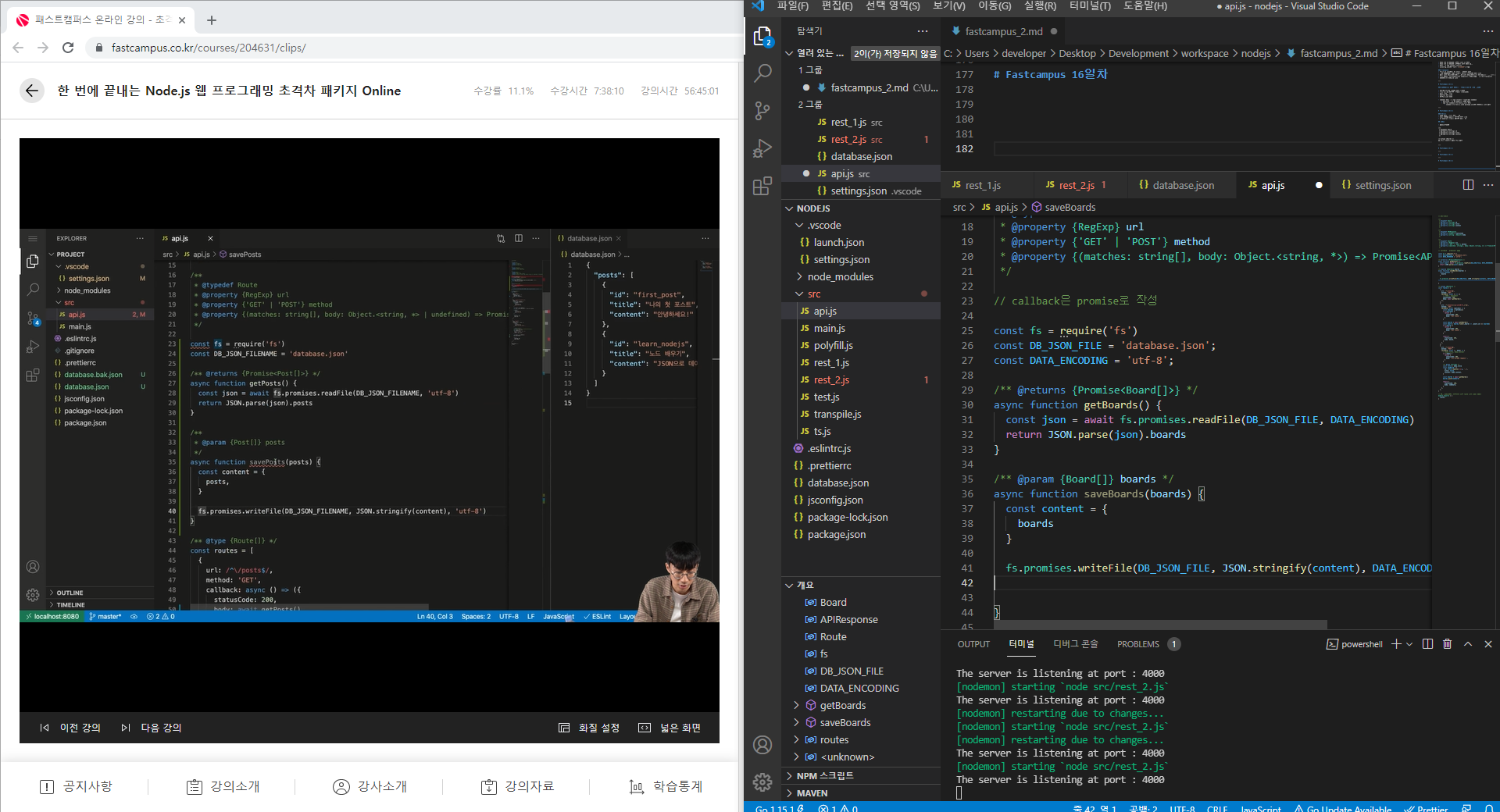Open the terminal shell dropdown arrow
This screenshot has height=812, width=1500.
pyautogui.click(x=1409, y=644)
